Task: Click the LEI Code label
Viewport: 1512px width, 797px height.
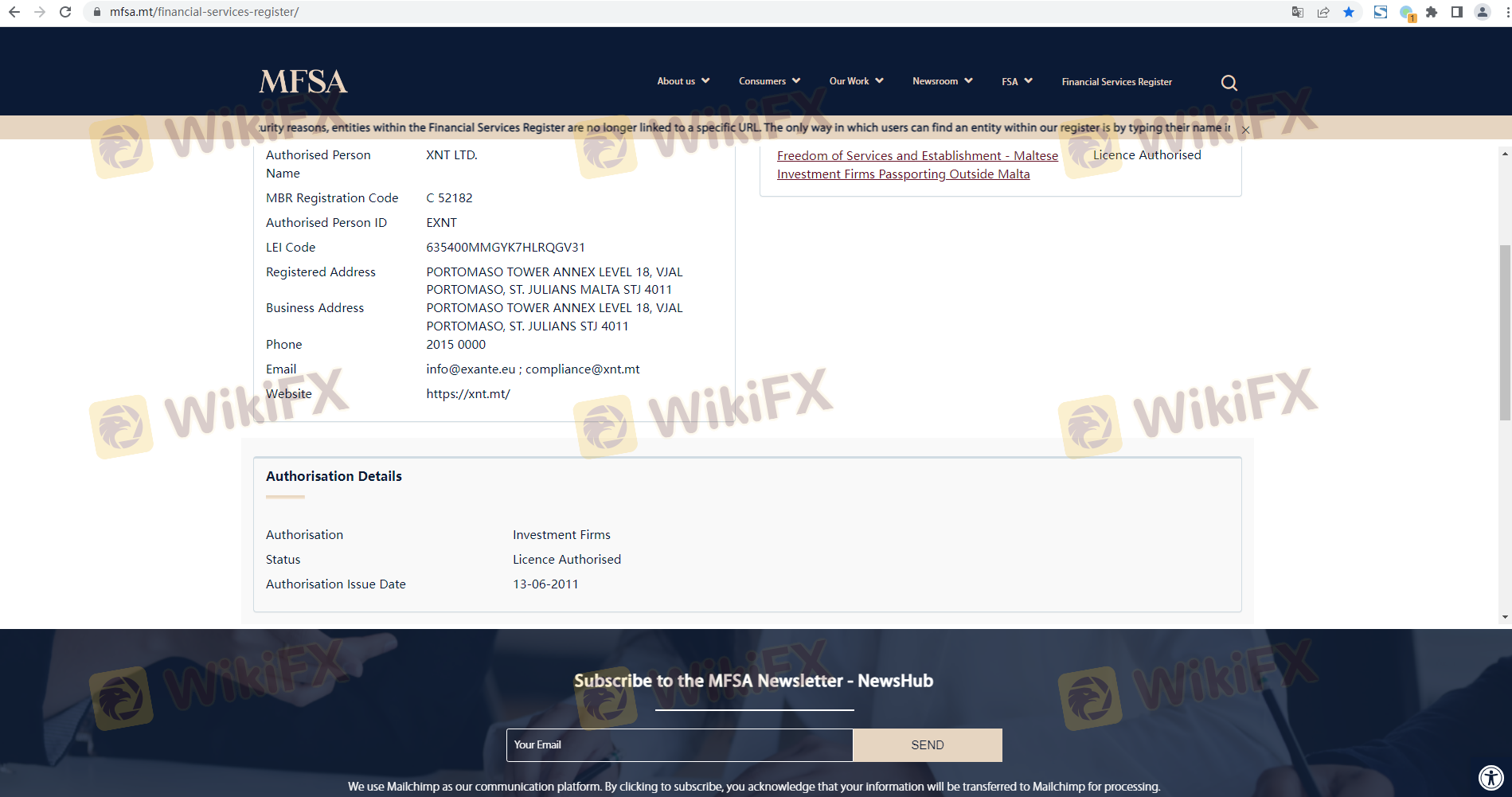Action: click(x=291, y=248)
